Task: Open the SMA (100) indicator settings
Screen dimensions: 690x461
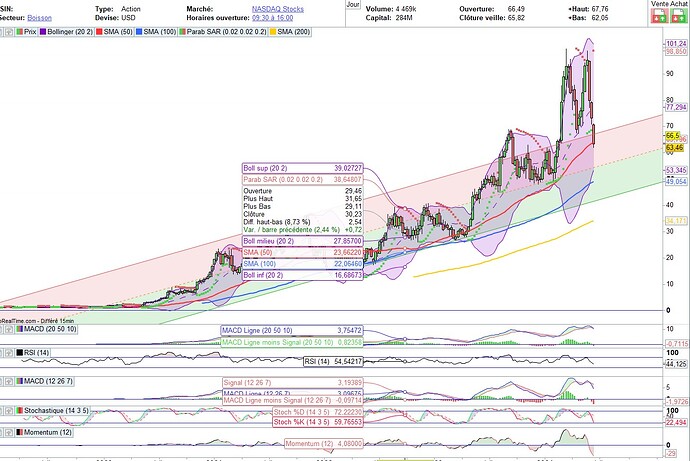Action: (156, 32)
